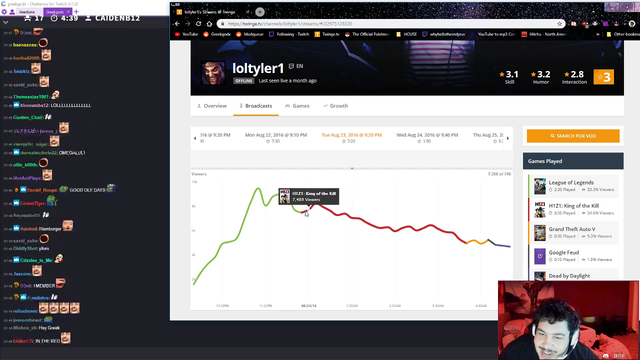Switch to the Growth tab
This screenshot has height=360, width=640.
pyautogui.click(x=336, y=106)
